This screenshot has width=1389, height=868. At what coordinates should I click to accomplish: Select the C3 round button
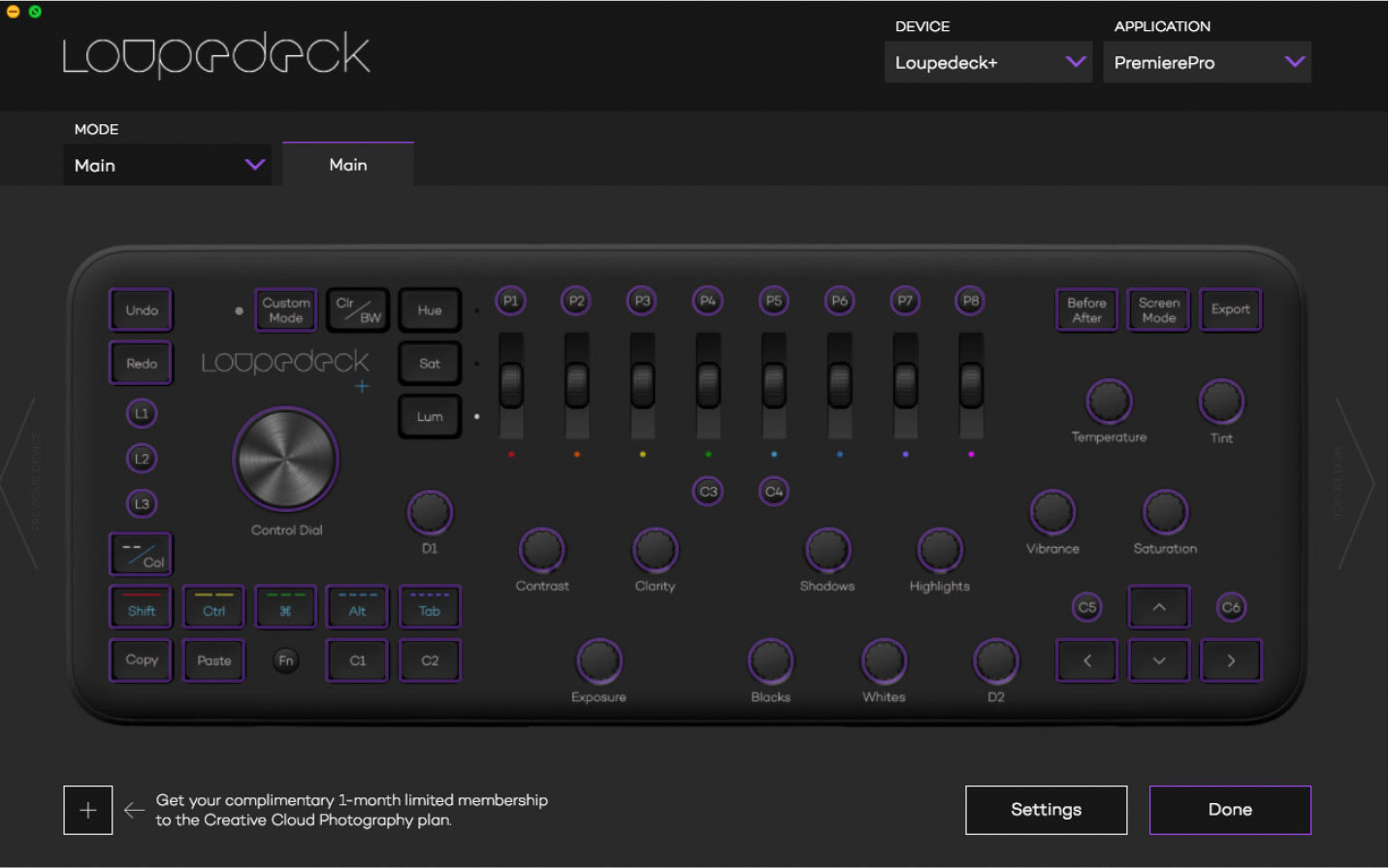708,492
